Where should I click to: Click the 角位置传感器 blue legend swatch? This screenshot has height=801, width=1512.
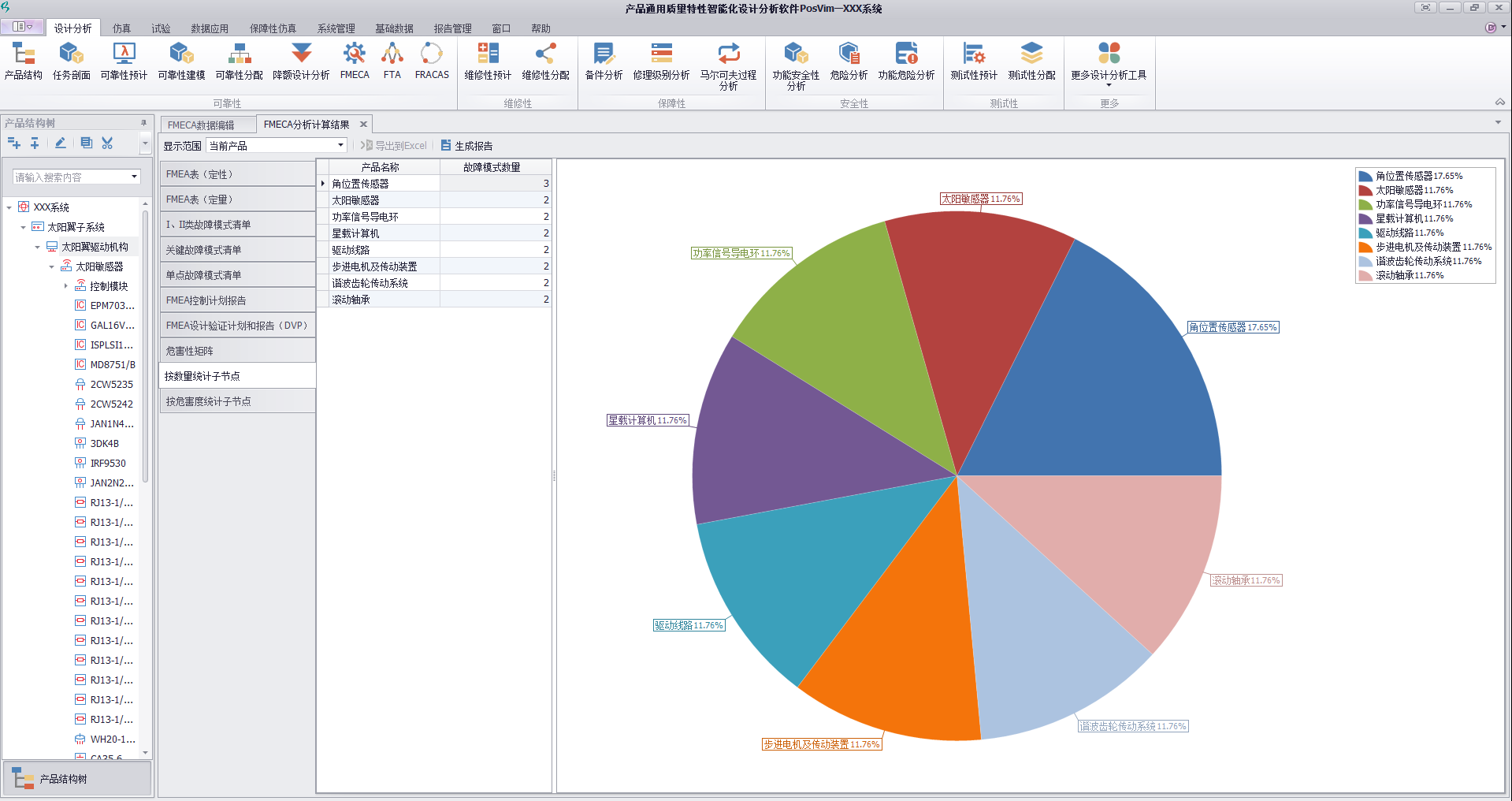click(1365, 177)
